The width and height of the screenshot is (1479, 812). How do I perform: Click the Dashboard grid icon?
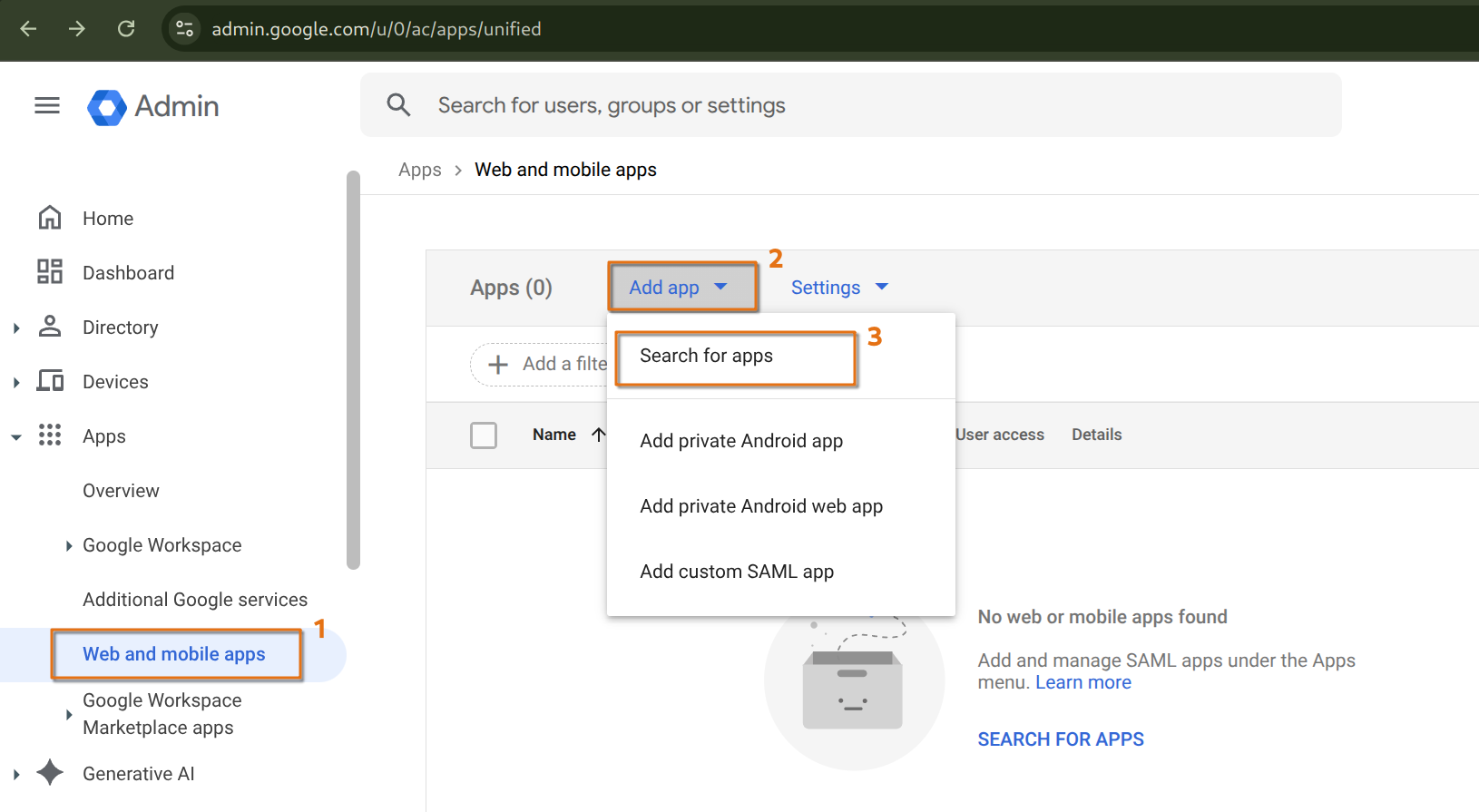[x=50, y=272]
